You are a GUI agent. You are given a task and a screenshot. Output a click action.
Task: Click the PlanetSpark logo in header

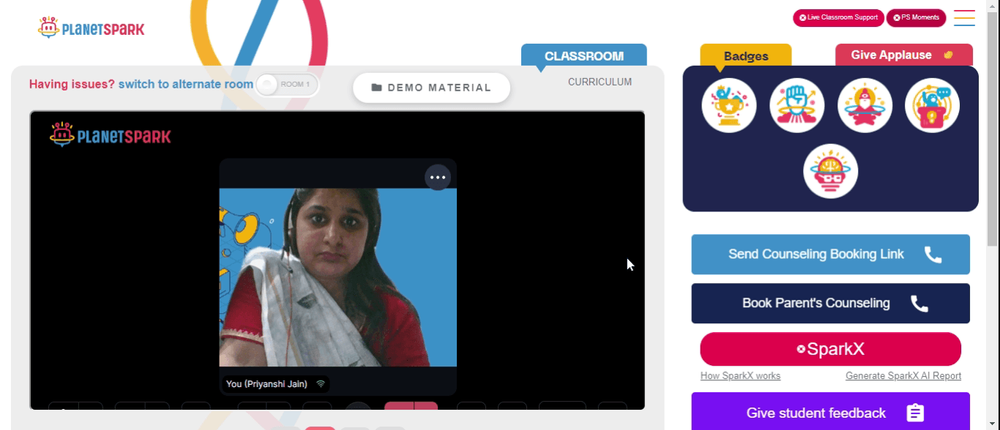pyautogui.click(x=91, y=28)
